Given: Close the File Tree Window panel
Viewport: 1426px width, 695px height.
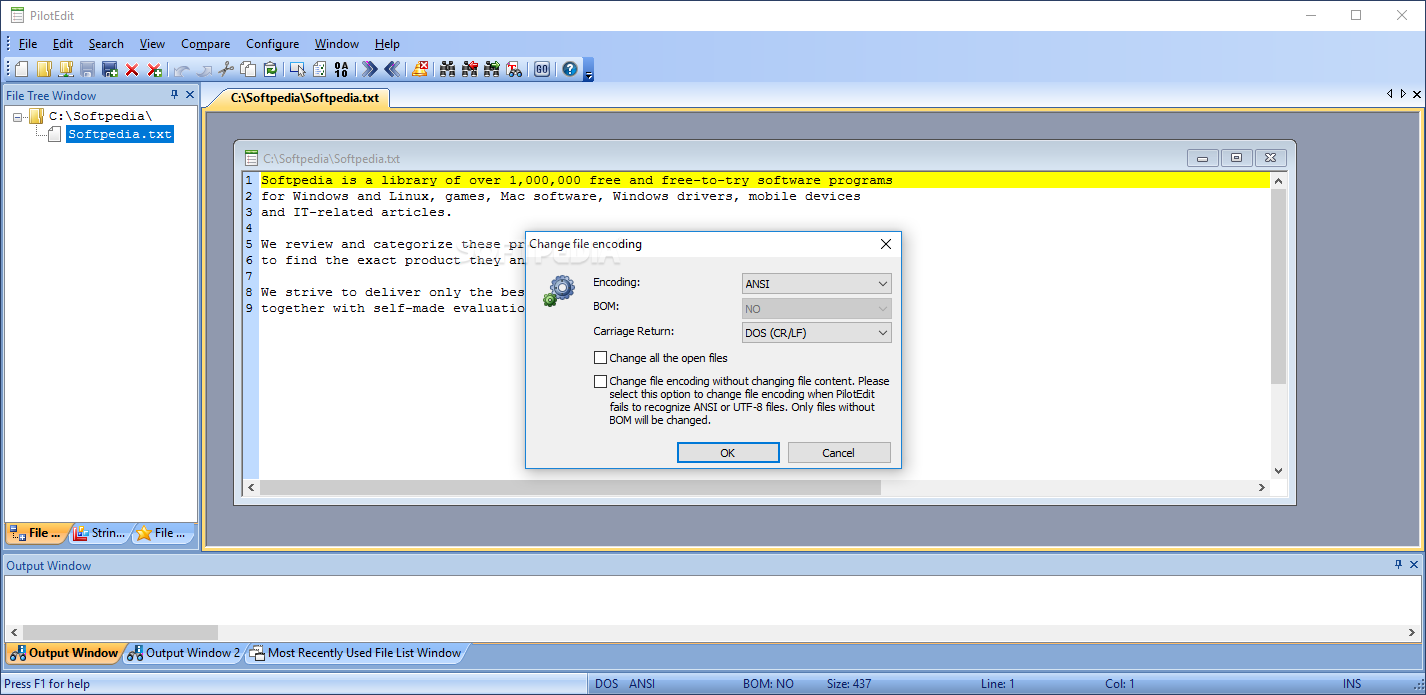Looking at the screenshot, I should pos(190,95).
